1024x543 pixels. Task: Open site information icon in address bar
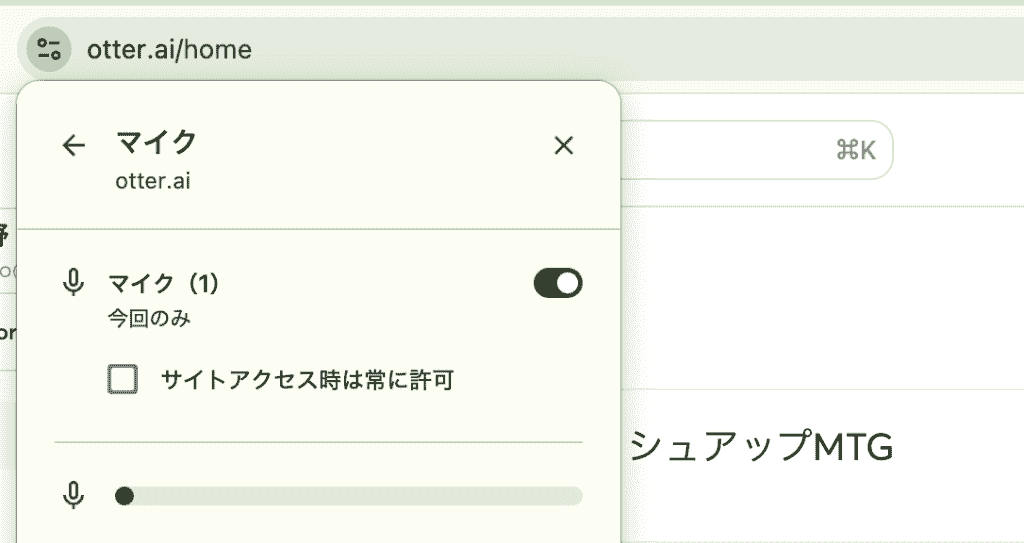[x=49, y=49]
